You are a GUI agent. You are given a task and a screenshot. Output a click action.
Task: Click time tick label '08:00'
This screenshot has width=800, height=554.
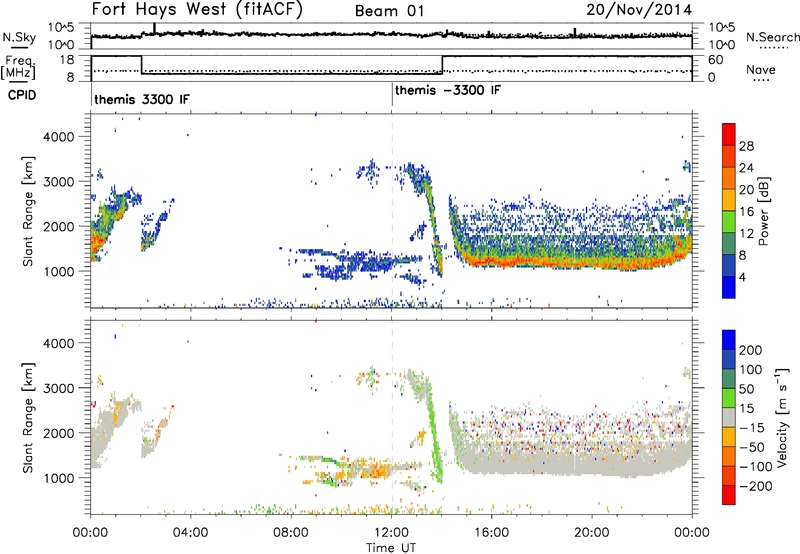point(291,533)
